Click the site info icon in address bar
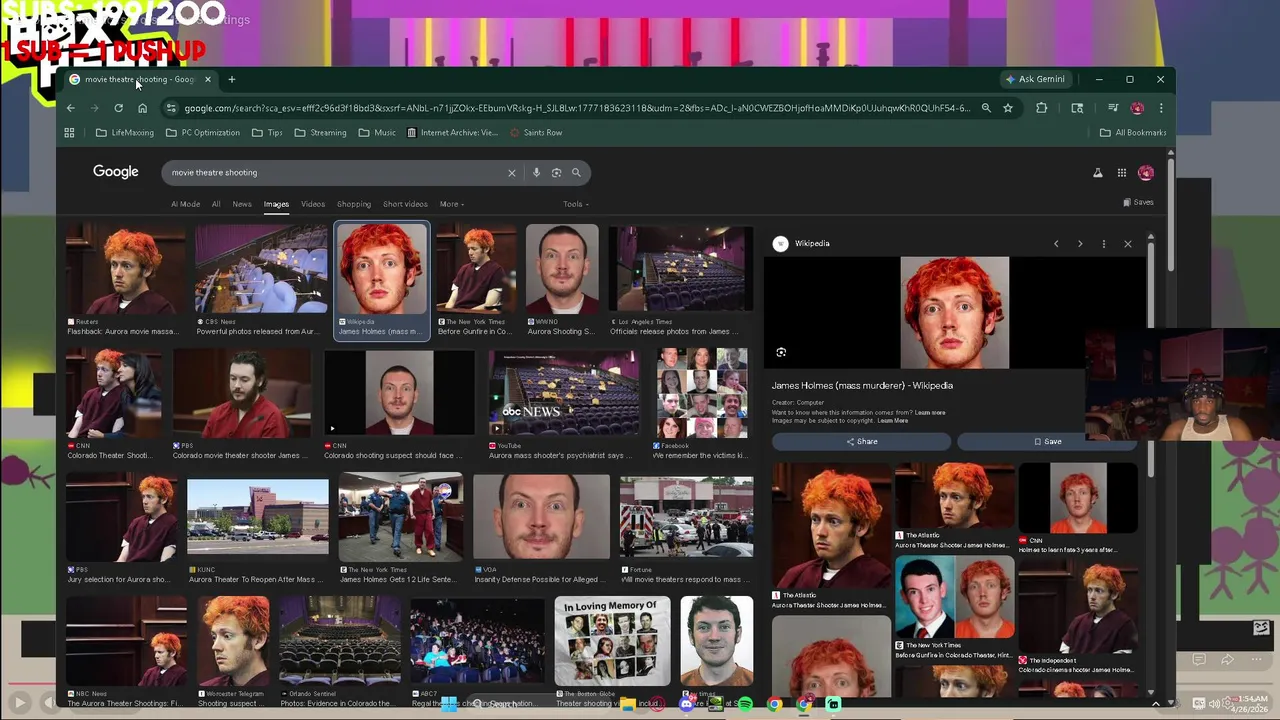This screenshot has height=720, width=1280. coord(171,108)
